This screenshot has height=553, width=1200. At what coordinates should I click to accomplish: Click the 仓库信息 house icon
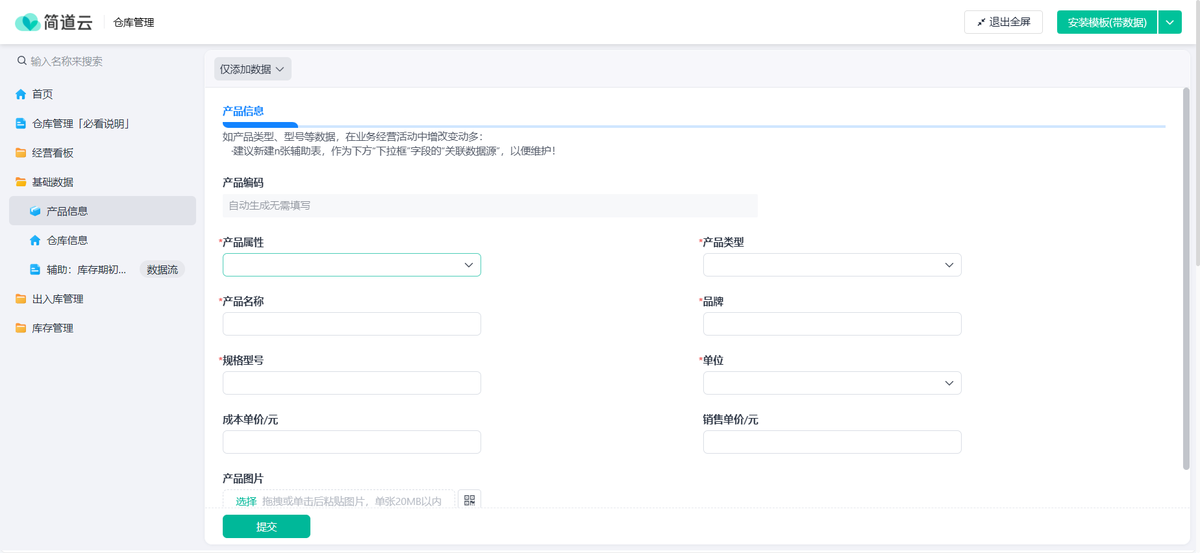35,240
